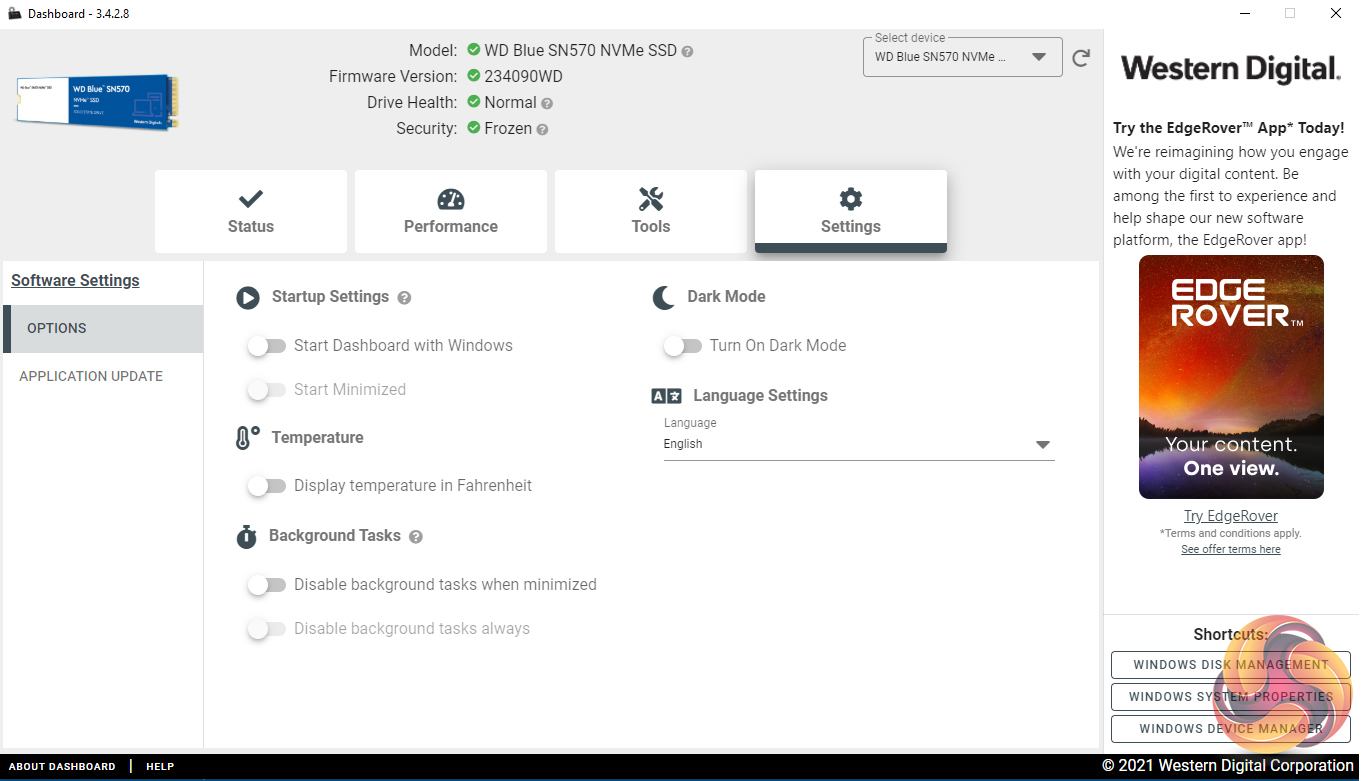The width and height of the screenshot is (1362, 781).
Task: Toggle Disable background tasks when minimized
Action: (267, 585)
